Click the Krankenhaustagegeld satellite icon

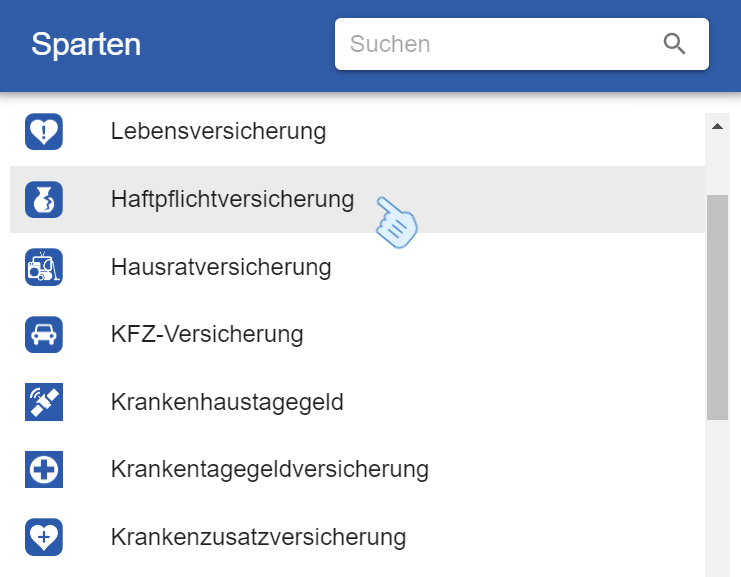point(44,402)
